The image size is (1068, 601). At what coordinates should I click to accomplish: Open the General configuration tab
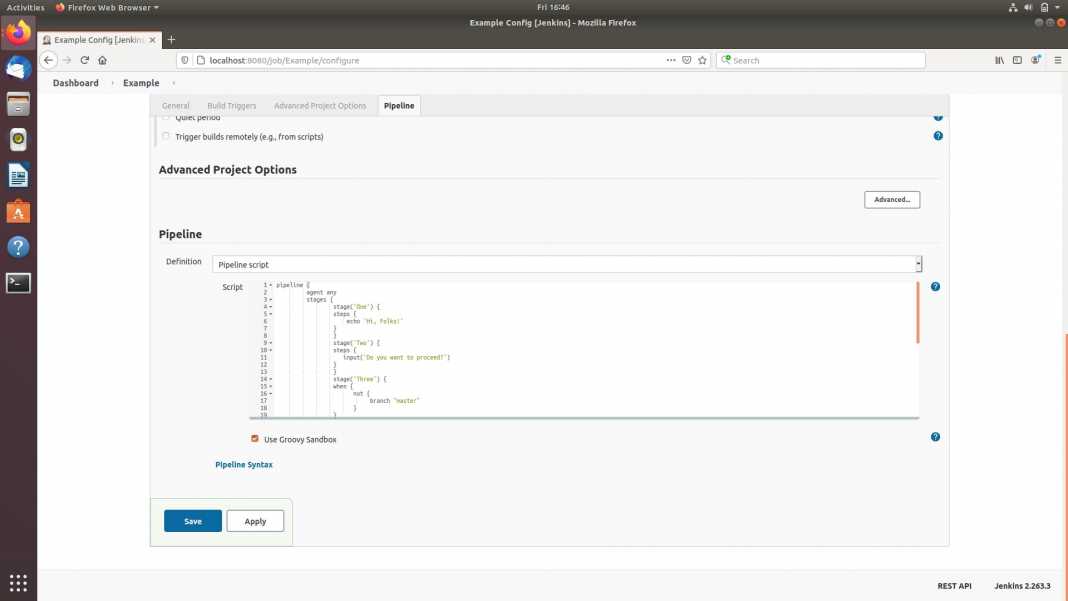tap(175, 105)
